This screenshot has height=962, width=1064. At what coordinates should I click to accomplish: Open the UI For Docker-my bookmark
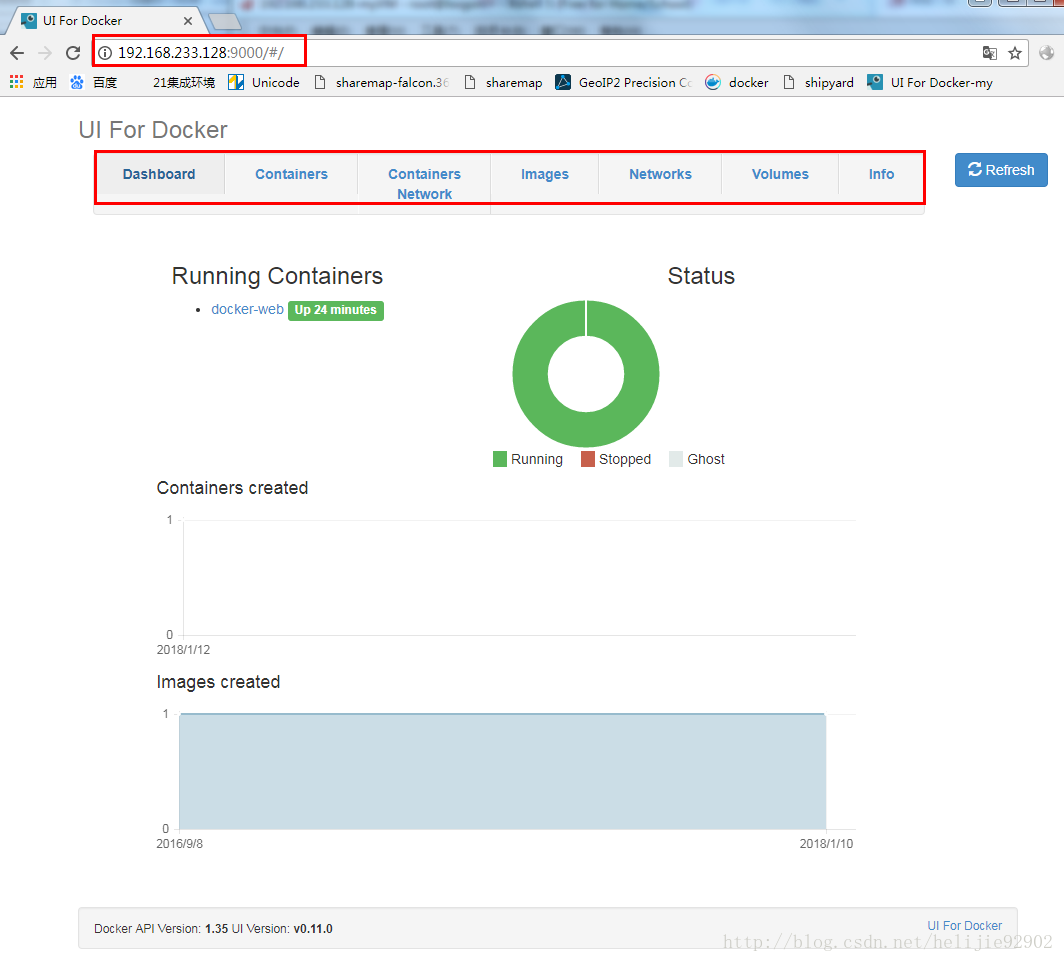tap(930, 83)
